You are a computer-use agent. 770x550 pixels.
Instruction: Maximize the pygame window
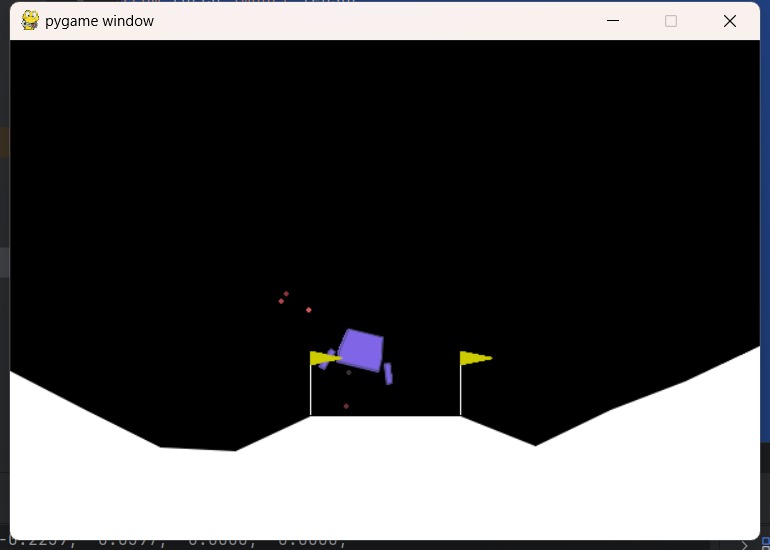pyautogui.click(x=671, y=21)
